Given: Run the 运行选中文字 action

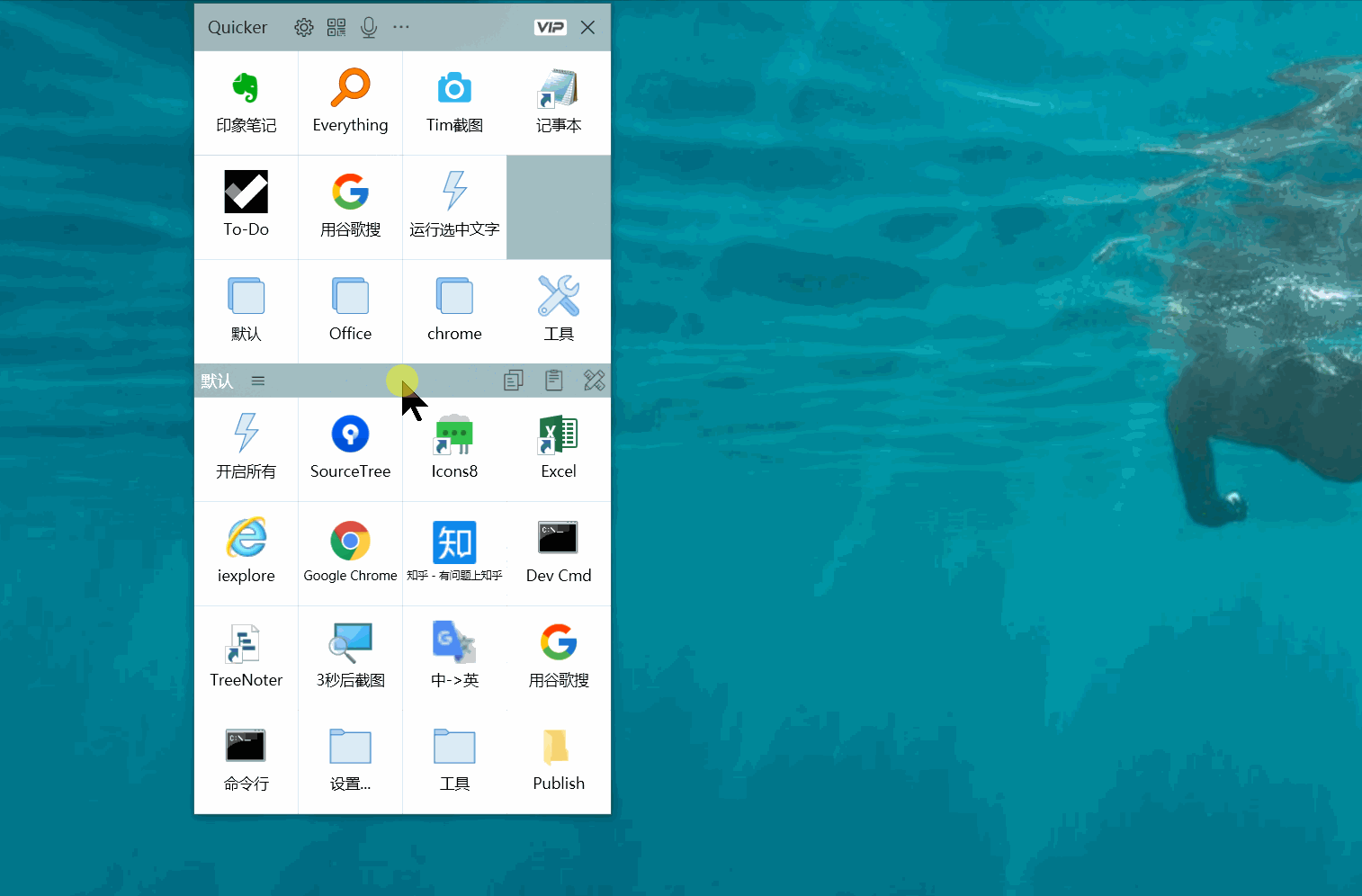Looking at the screenshot, I should pyautogui.click(x=454, y=208).
